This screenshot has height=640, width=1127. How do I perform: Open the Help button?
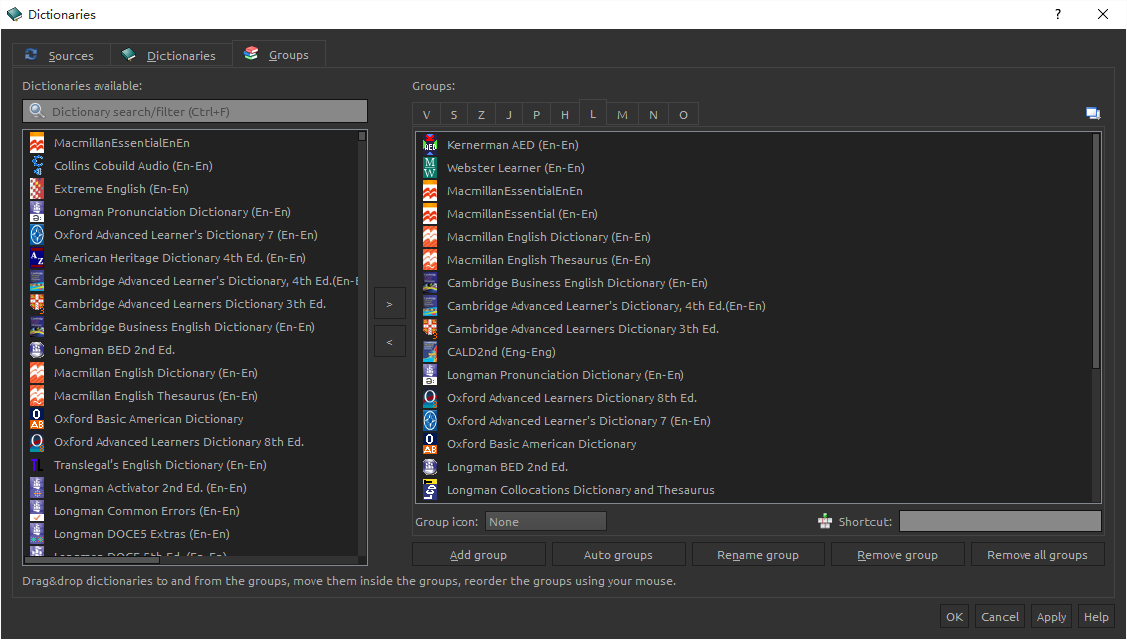(x=1095, y=616)
